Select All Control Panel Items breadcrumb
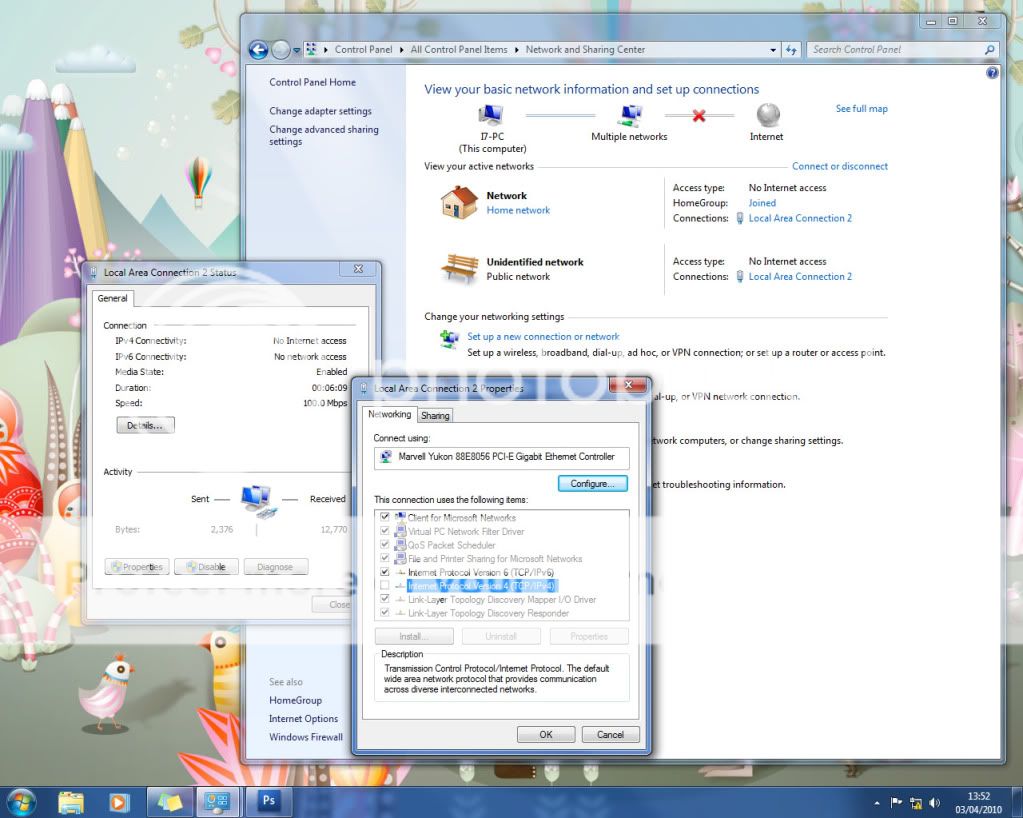Viewport: 1023px width, 818px height. coord(459,50)
